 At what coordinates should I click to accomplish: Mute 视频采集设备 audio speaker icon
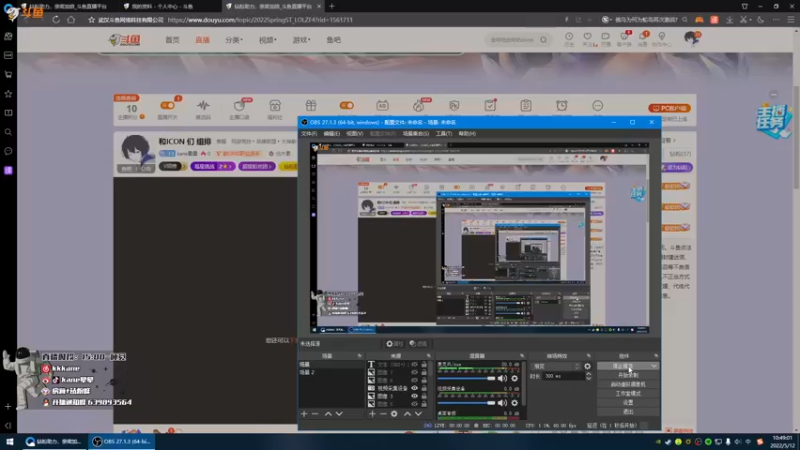502,403
